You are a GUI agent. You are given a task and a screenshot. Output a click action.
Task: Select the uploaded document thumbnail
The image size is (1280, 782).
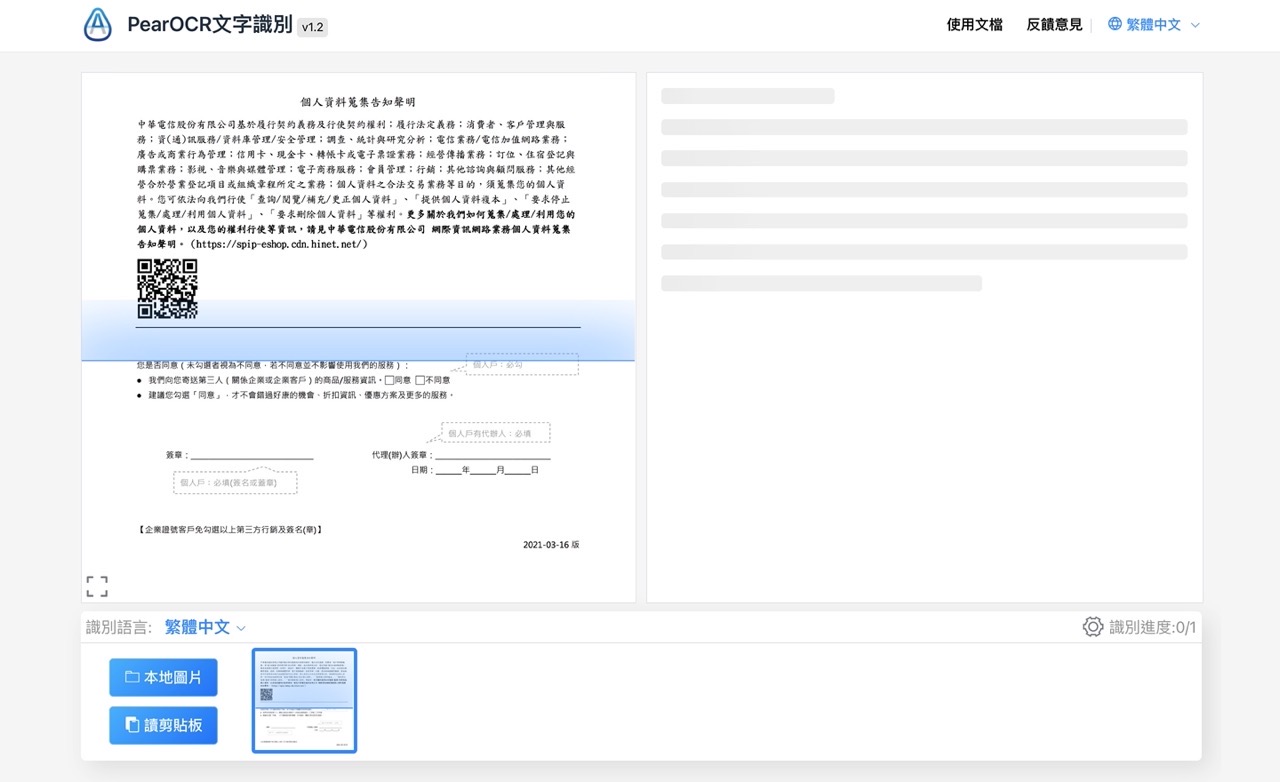coord(304,700)
